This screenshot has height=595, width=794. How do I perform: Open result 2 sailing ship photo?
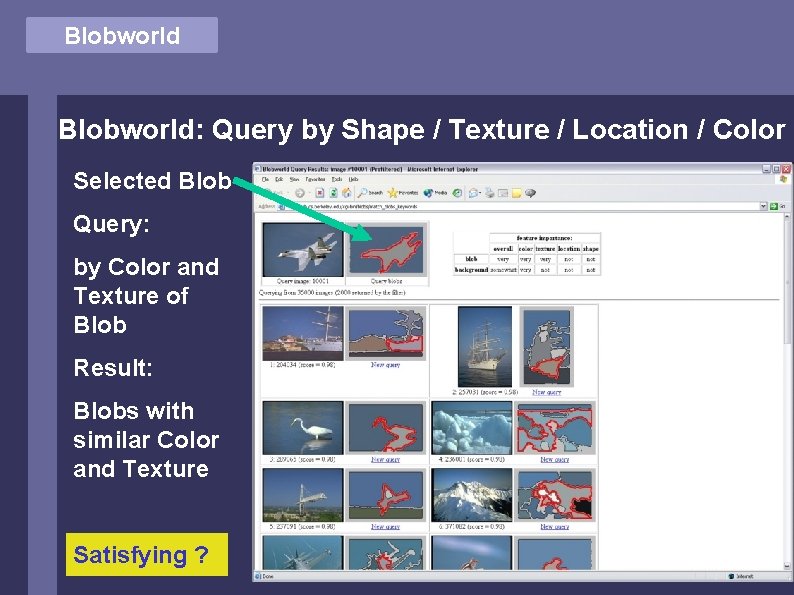click(x=485, y=346)
